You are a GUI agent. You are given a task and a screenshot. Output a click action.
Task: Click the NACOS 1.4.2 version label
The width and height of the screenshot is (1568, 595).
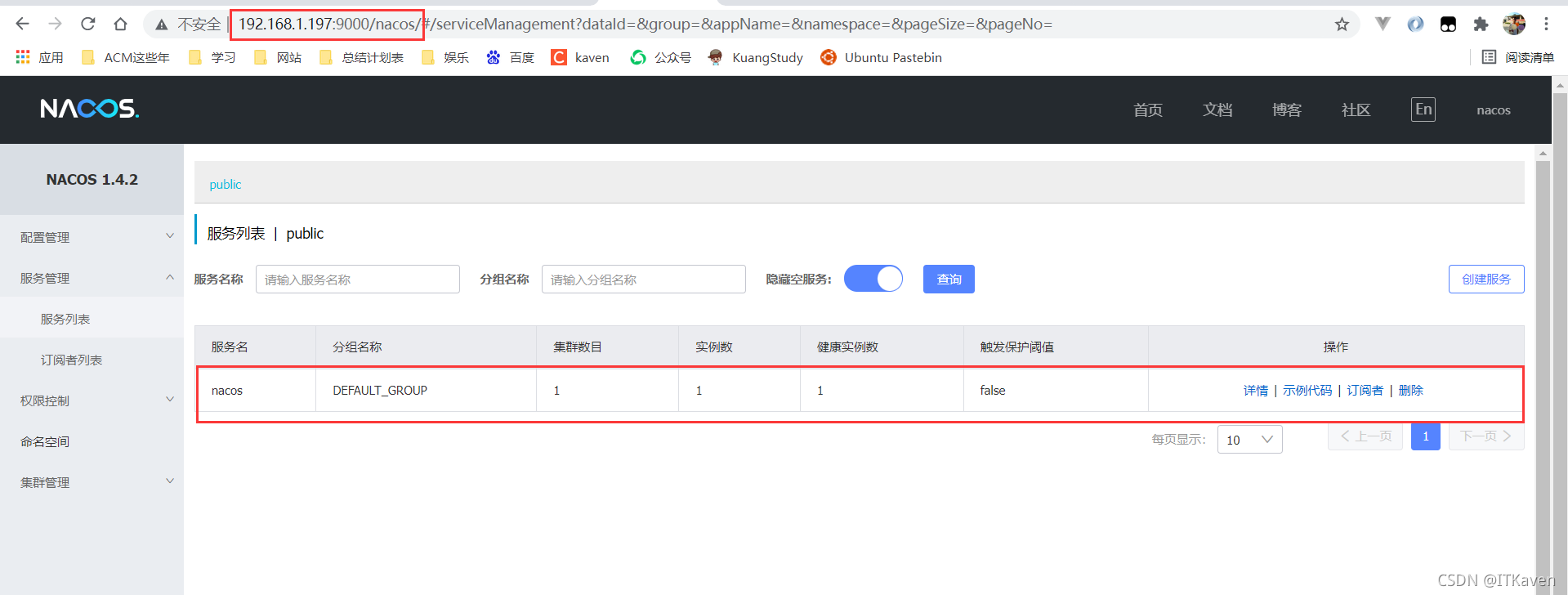click(x=92, y=179)
